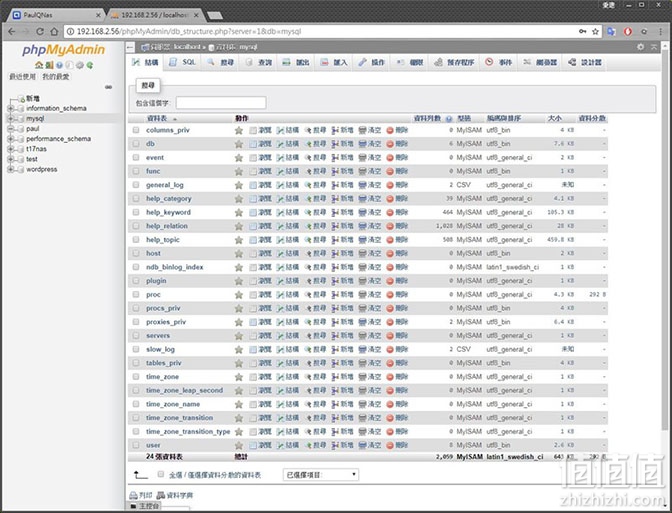Click browse icon for plugin table
The height and width of the screenshot is (513, 672).
click(x=253, y=281)
